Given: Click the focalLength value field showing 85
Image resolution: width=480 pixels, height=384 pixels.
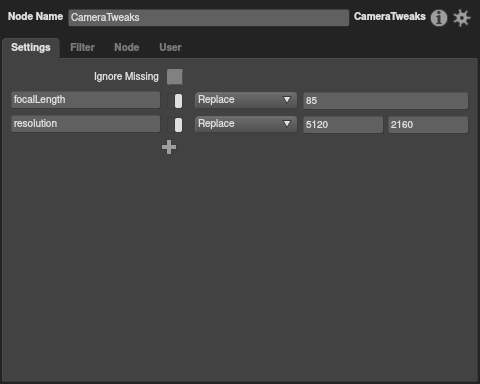Looking at the screenshot, I should tap(386, 101).
